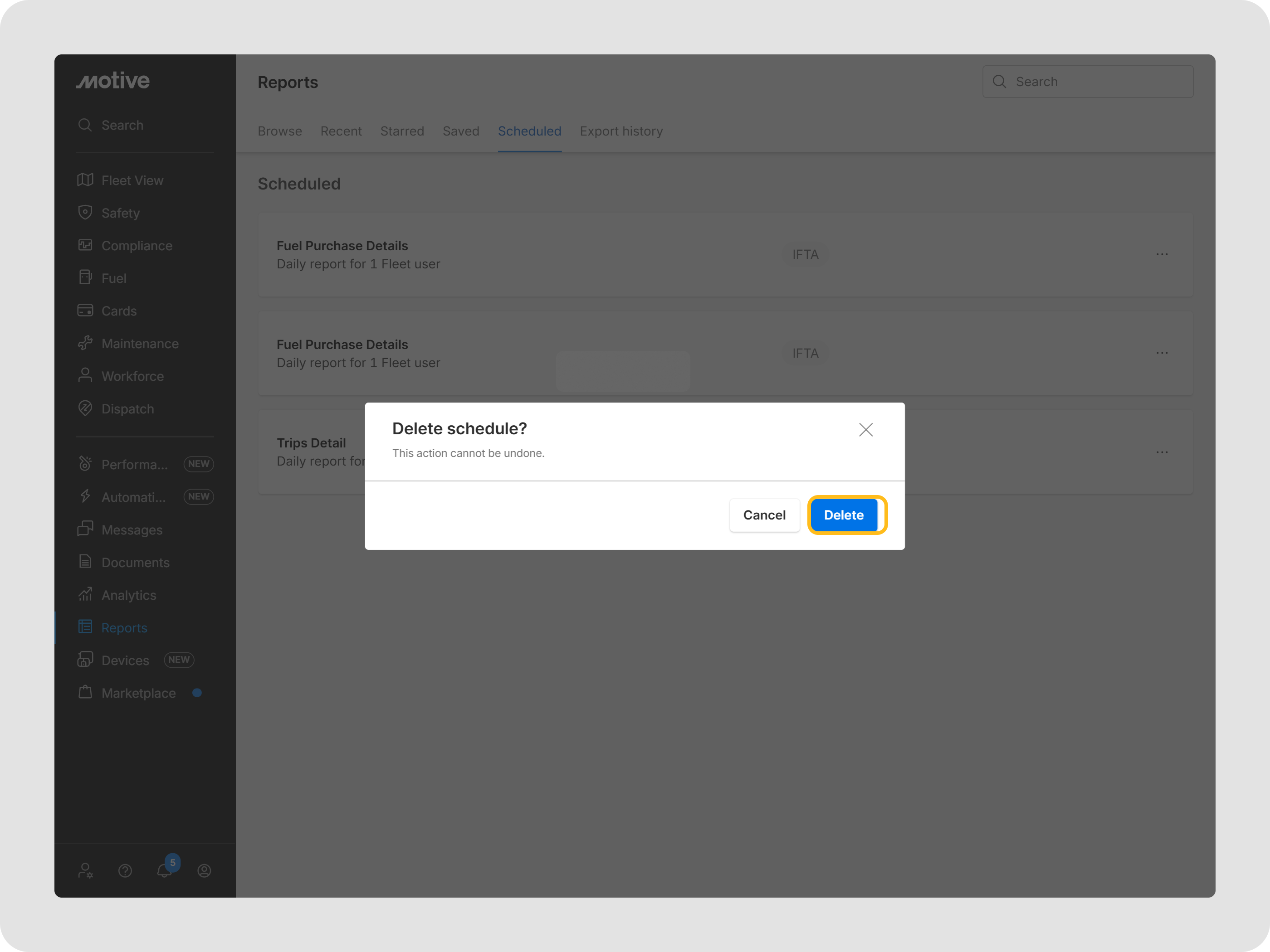Viewport: 1270px width, 952px height.
Task: Open admin user settings icon
Action: click(85, 870)
